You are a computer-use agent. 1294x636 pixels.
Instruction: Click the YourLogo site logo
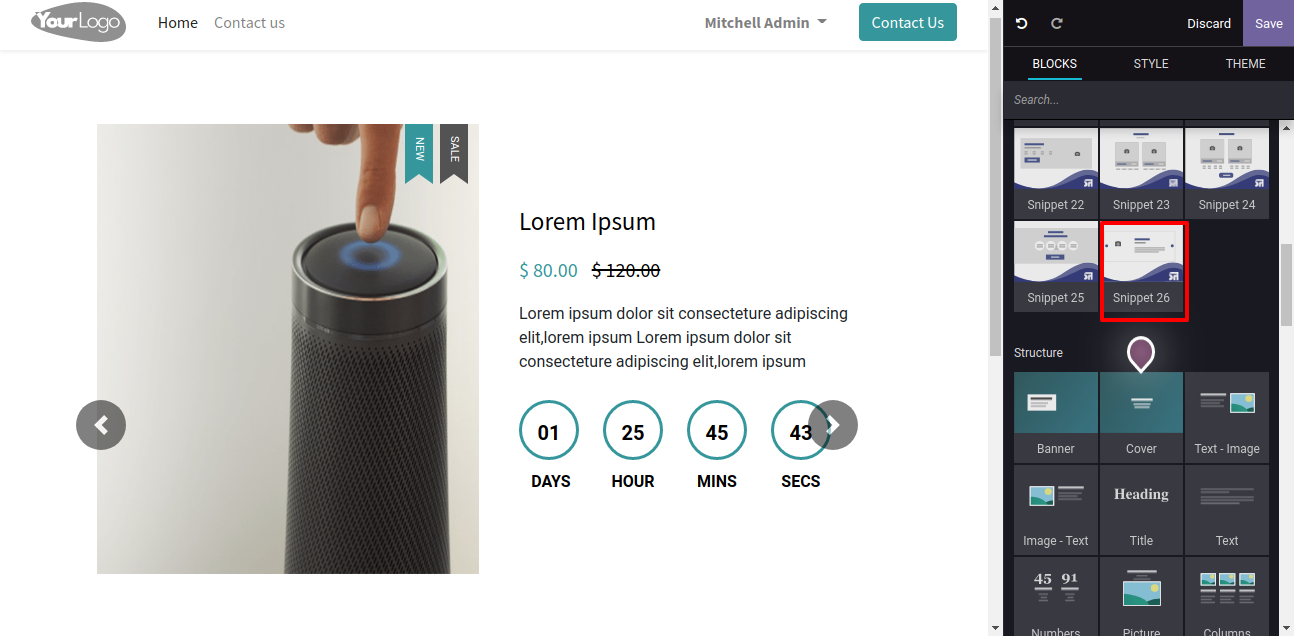78,22
